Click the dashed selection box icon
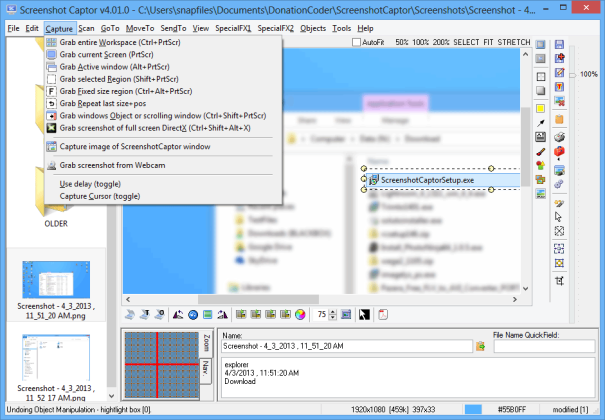Screen dimensions: 605x420 (x=559, y=249)
